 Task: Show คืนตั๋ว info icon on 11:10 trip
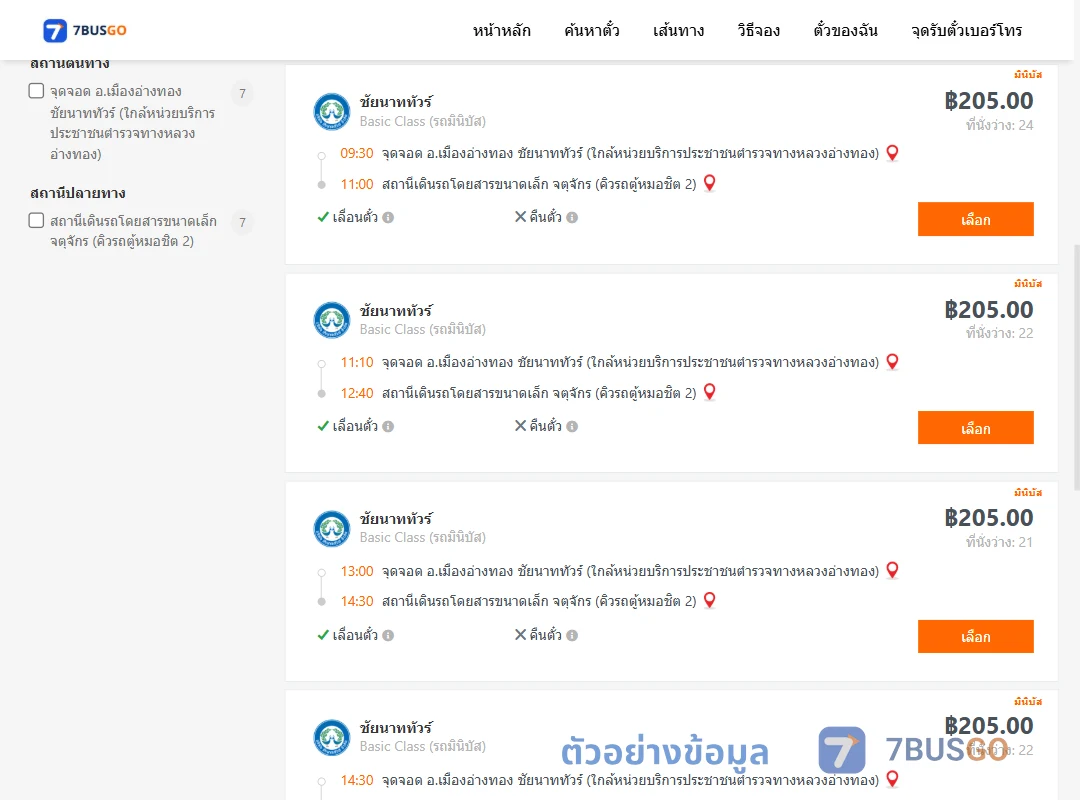[x=572, y=427]
